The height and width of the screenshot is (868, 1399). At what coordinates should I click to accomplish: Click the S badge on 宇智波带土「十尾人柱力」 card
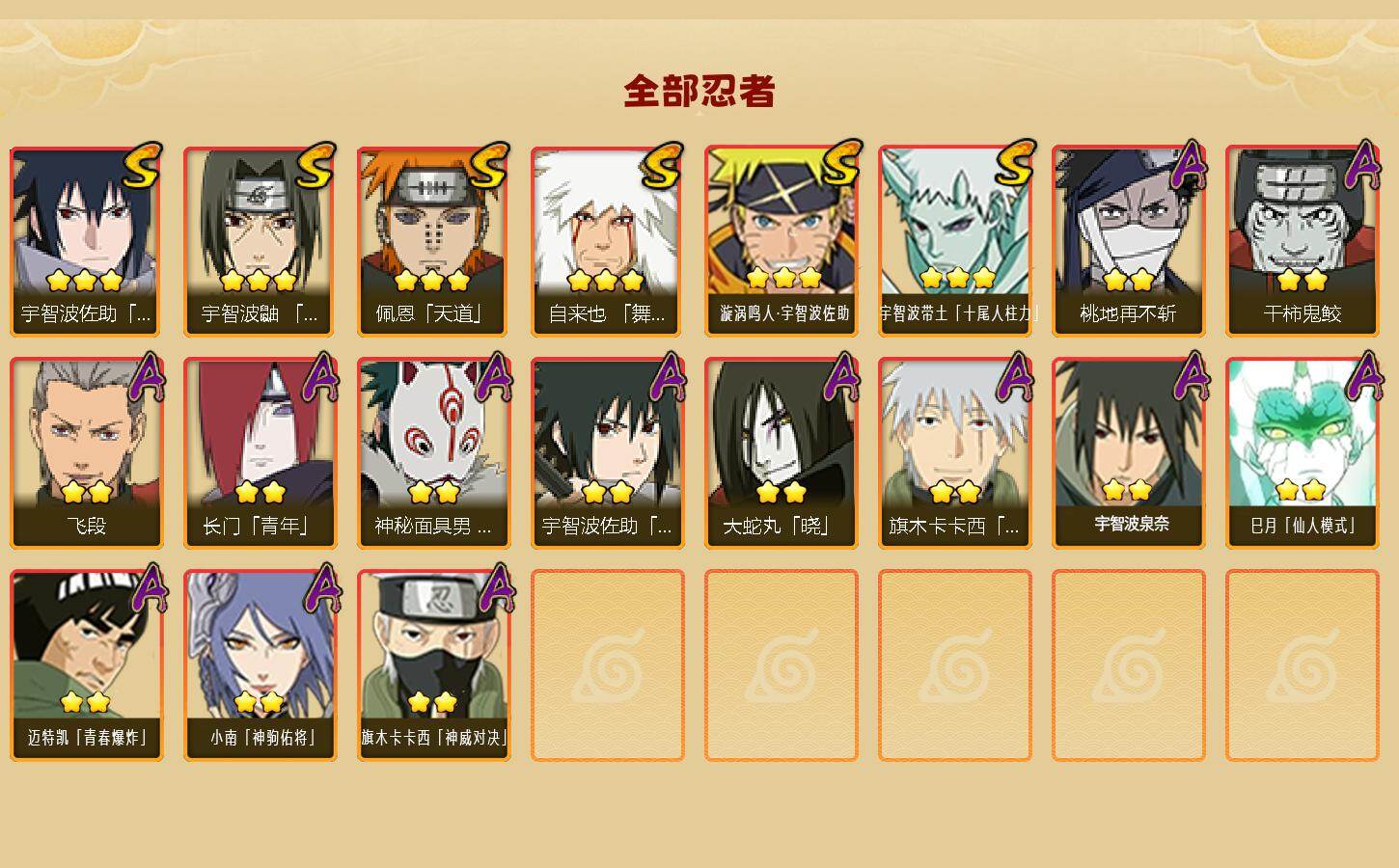1014,164
